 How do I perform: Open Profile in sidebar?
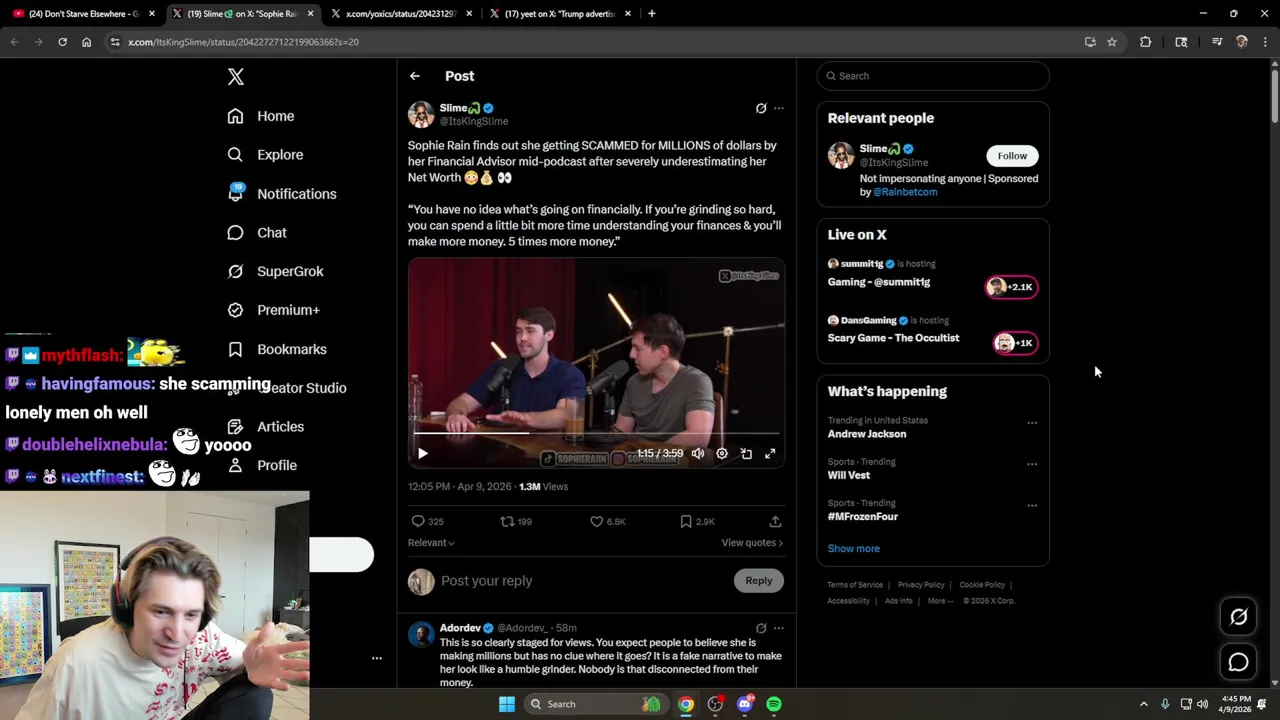pyautogui.click(x=262, y=466)
